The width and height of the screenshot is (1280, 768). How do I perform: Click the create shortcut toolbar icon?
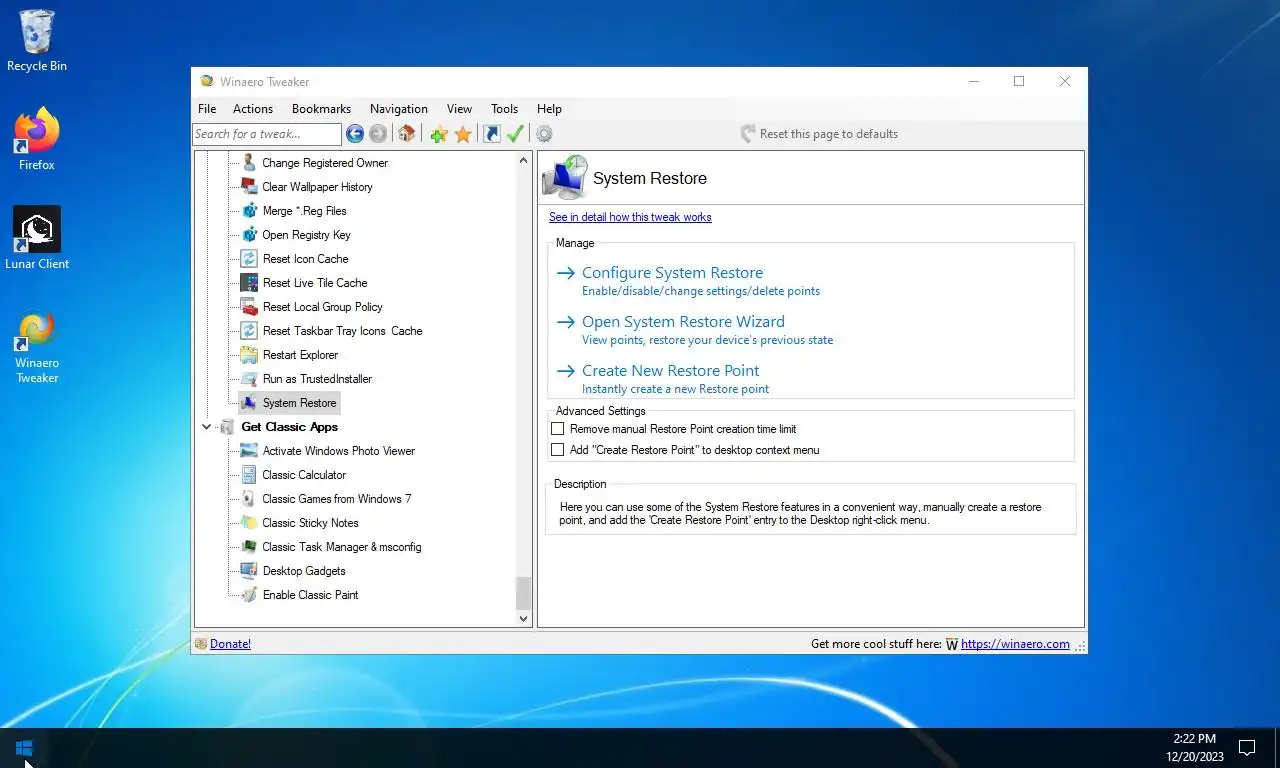[492, 134]
